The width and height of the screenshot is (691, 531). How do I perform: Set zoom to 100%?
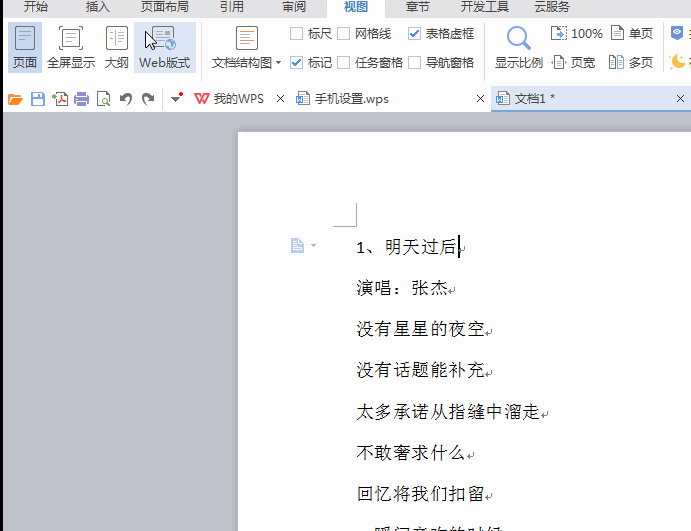pos(576,33)
